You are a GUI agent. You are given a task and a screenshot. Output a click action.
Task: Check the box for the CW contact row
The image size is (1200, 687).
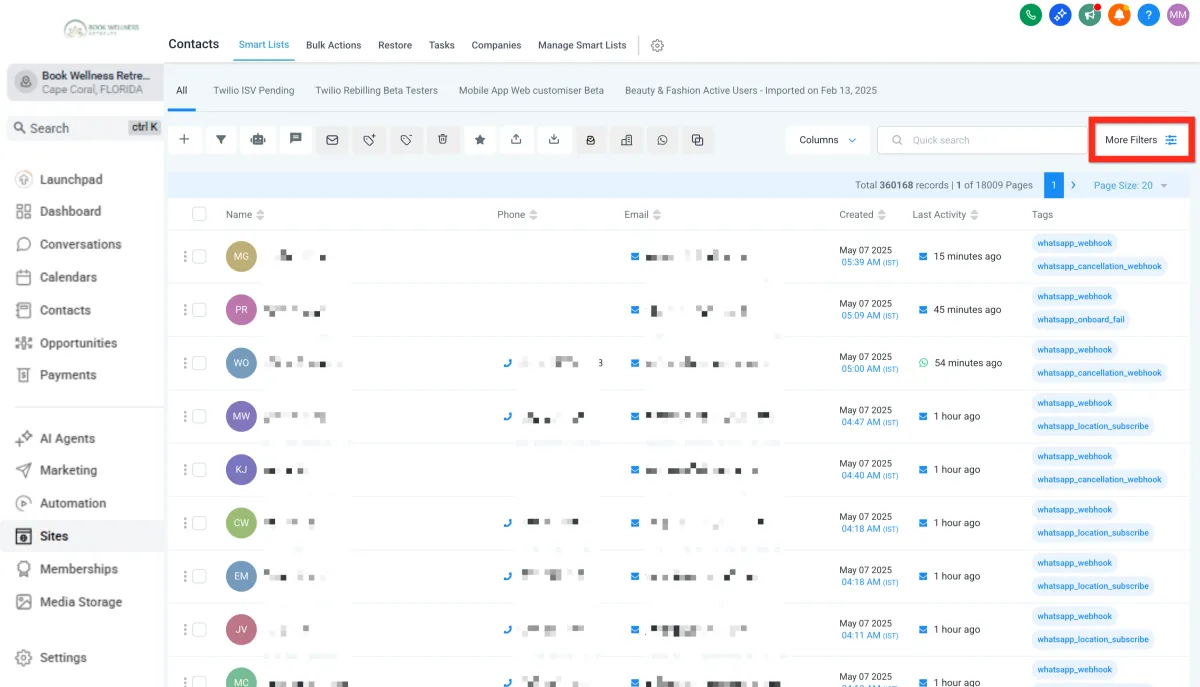[x=199, y=523]
